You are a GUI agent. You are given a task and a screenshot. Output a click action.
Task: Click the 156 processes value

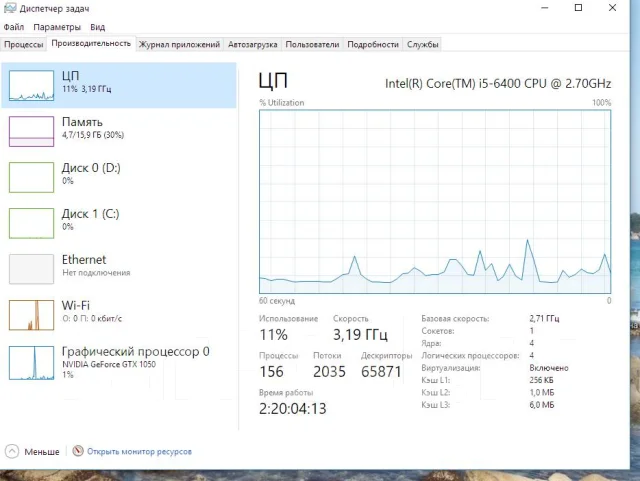pyautogui.click(x=271, y=372)
